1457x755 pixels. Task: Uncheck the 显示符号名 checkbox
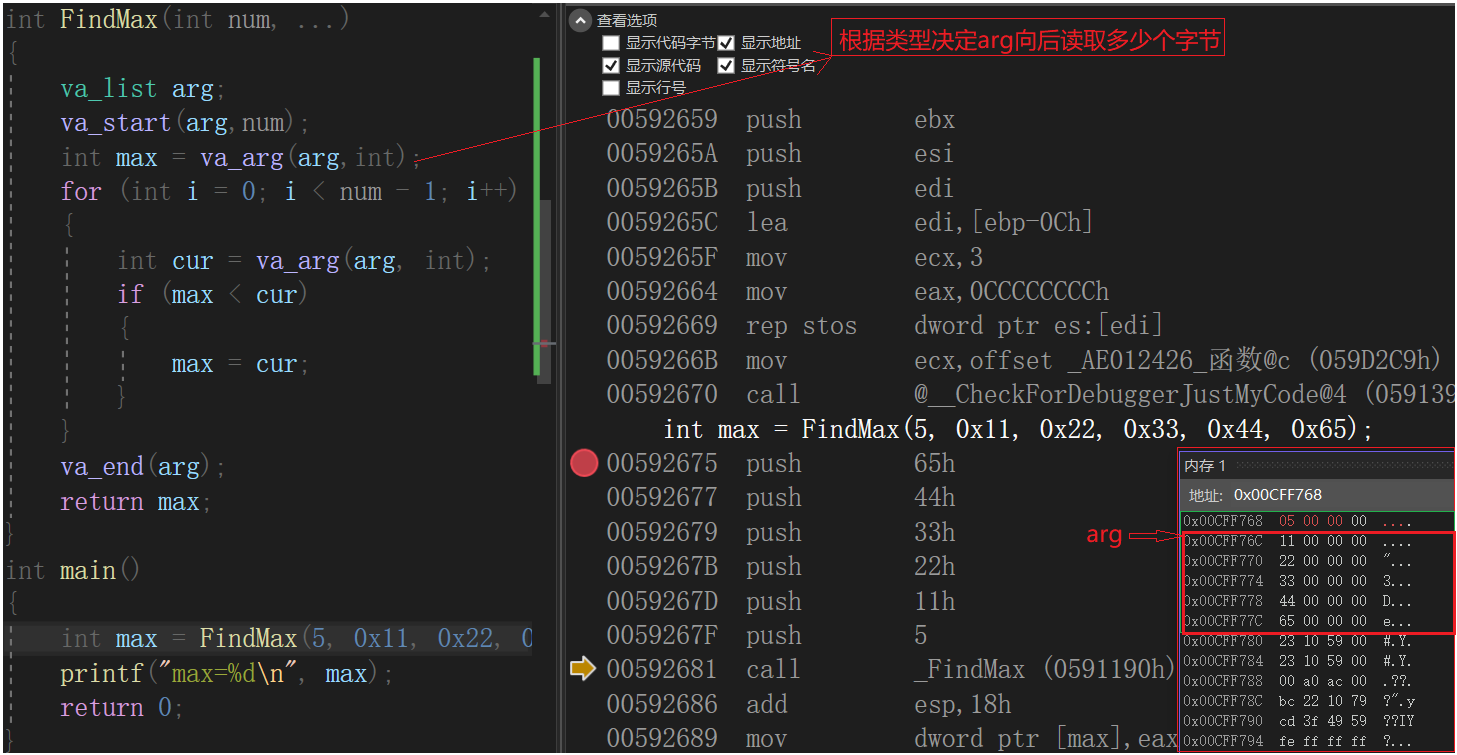coord(726,65)
